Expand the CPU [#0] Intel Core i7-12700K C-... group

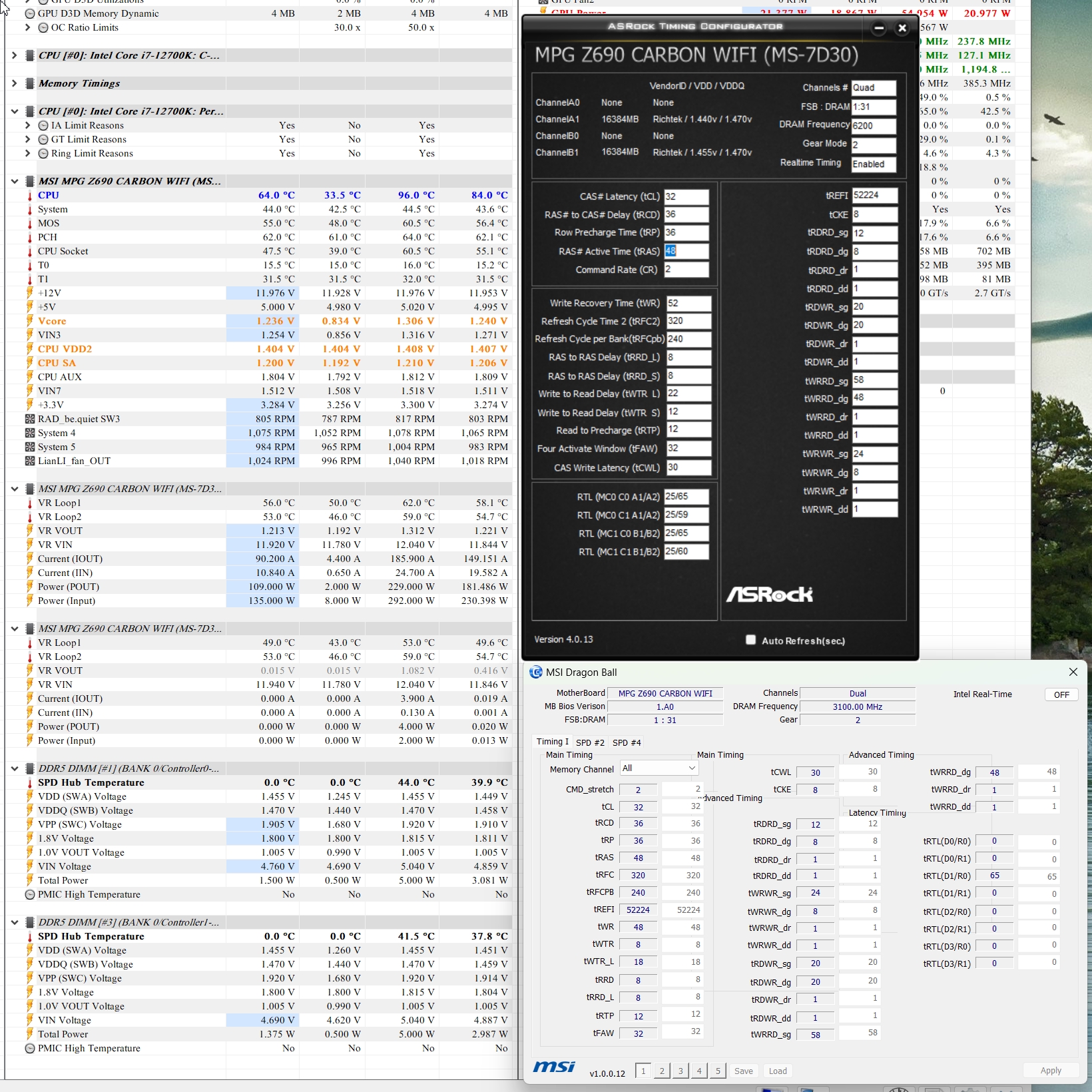point(14,55)
